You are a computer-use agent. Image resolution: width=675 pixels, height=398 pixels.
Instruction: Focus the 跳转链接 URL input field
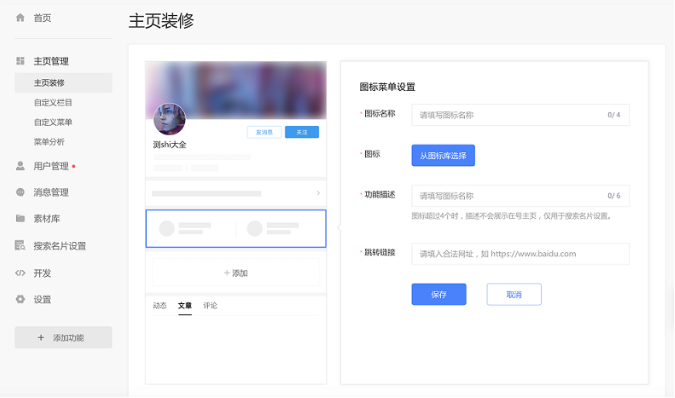[520, 254]
